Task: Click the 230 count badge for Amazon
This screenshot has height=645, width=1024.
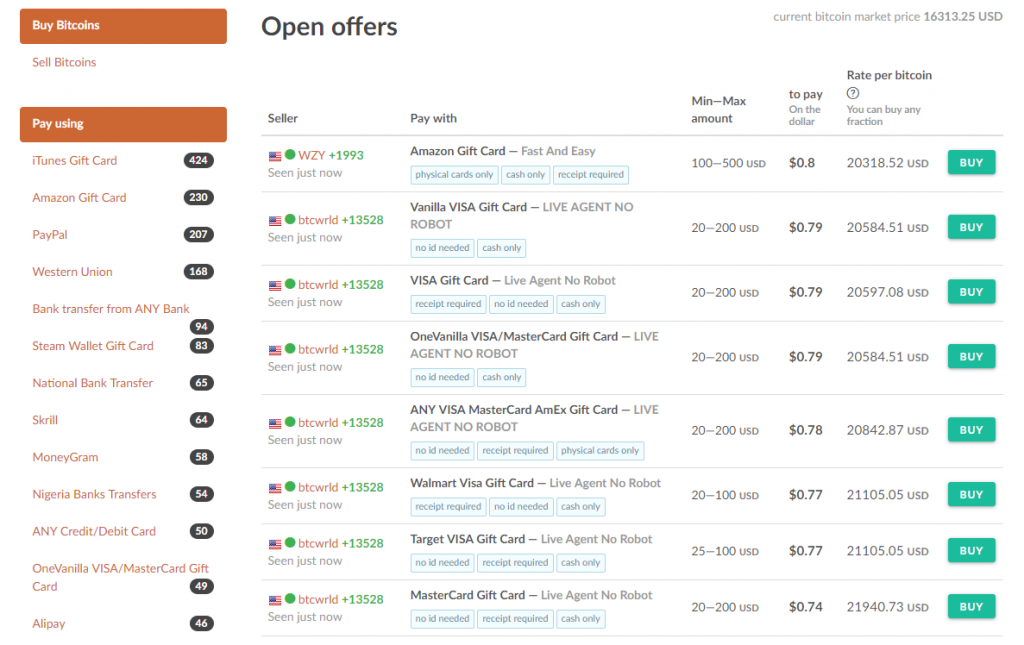Action: tap(199, 197)
